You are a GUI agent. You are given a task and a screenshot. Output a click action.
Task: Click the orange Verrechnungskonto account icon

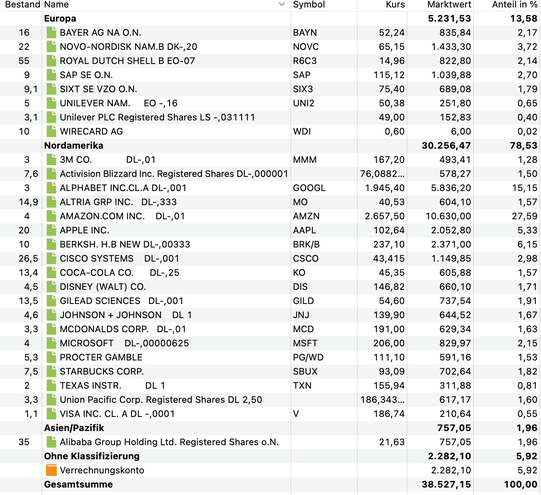[x=51, y=471]
